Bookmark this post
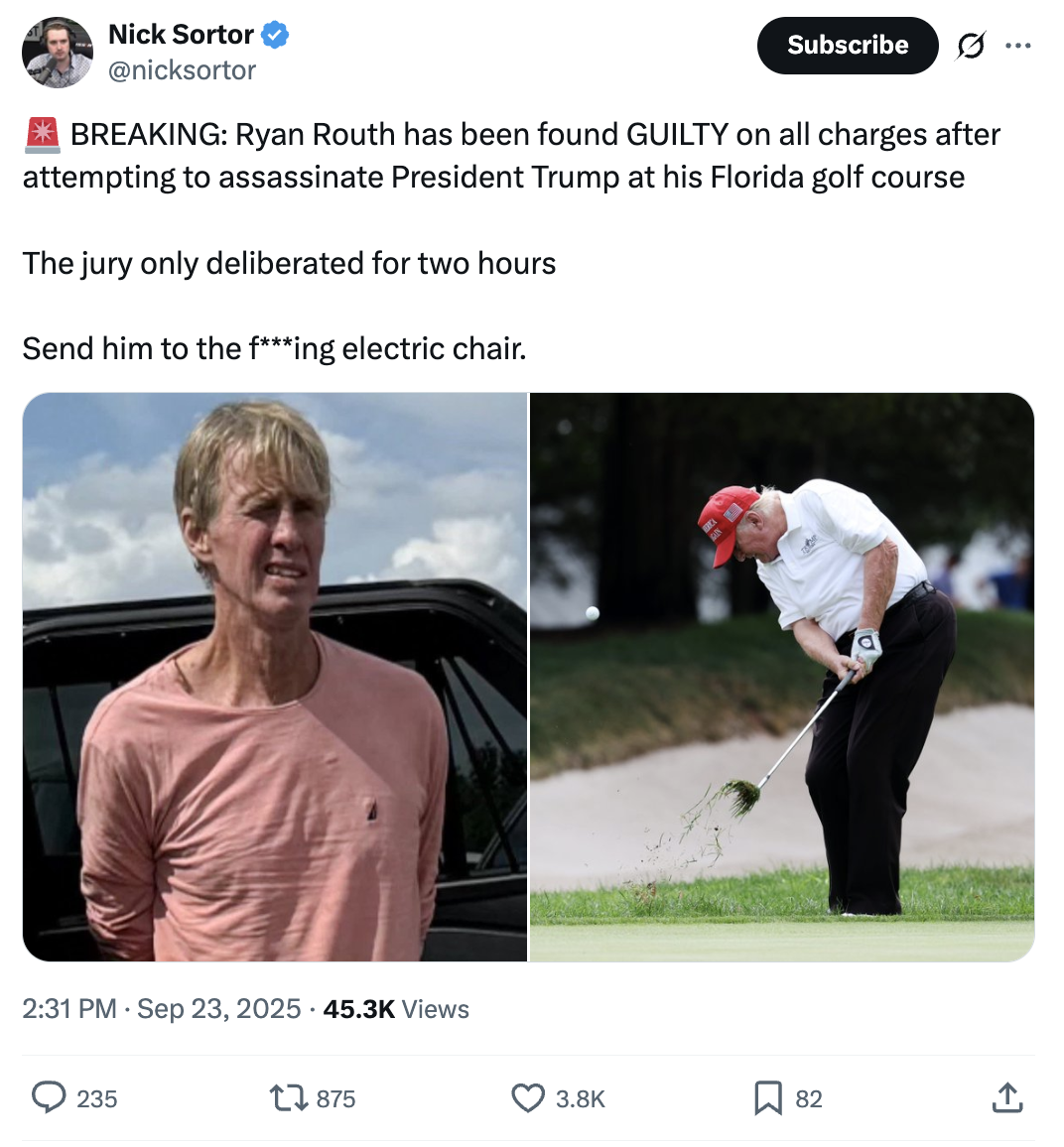 click(768, 1098)
